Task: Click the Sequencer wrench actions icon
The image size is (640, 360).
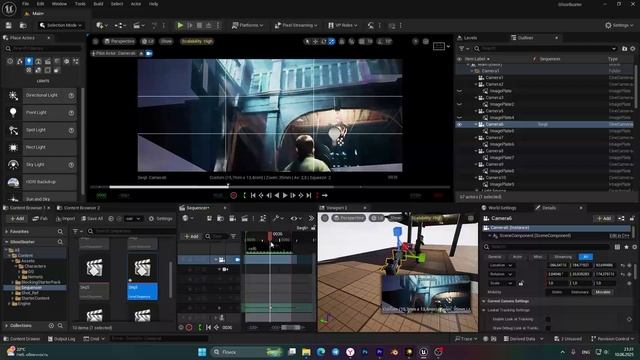Action: click(278, 219)
